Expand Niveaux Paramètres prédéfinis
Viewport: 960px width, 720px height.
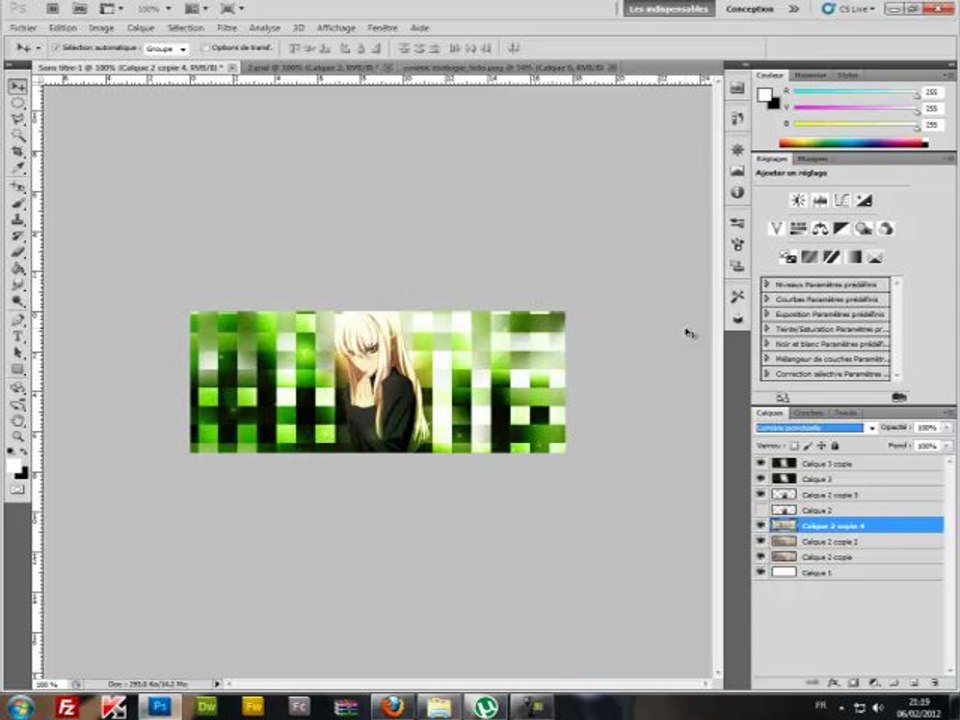pyautogui.click(x=767, y=285)
